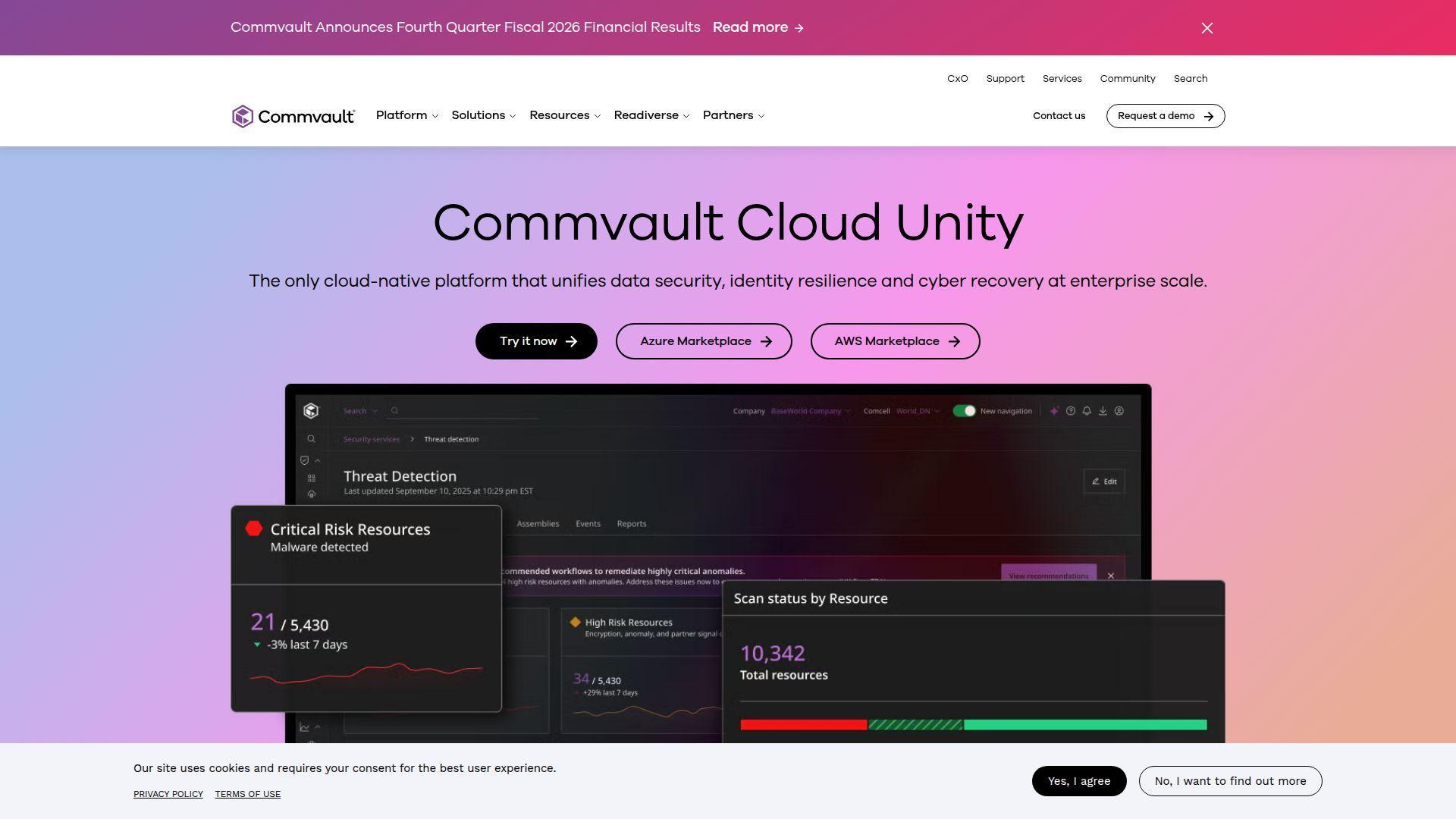Click the grid icon in dashboard sidebar
Screen dimensions: 1456x819
(x=312, y=478)
